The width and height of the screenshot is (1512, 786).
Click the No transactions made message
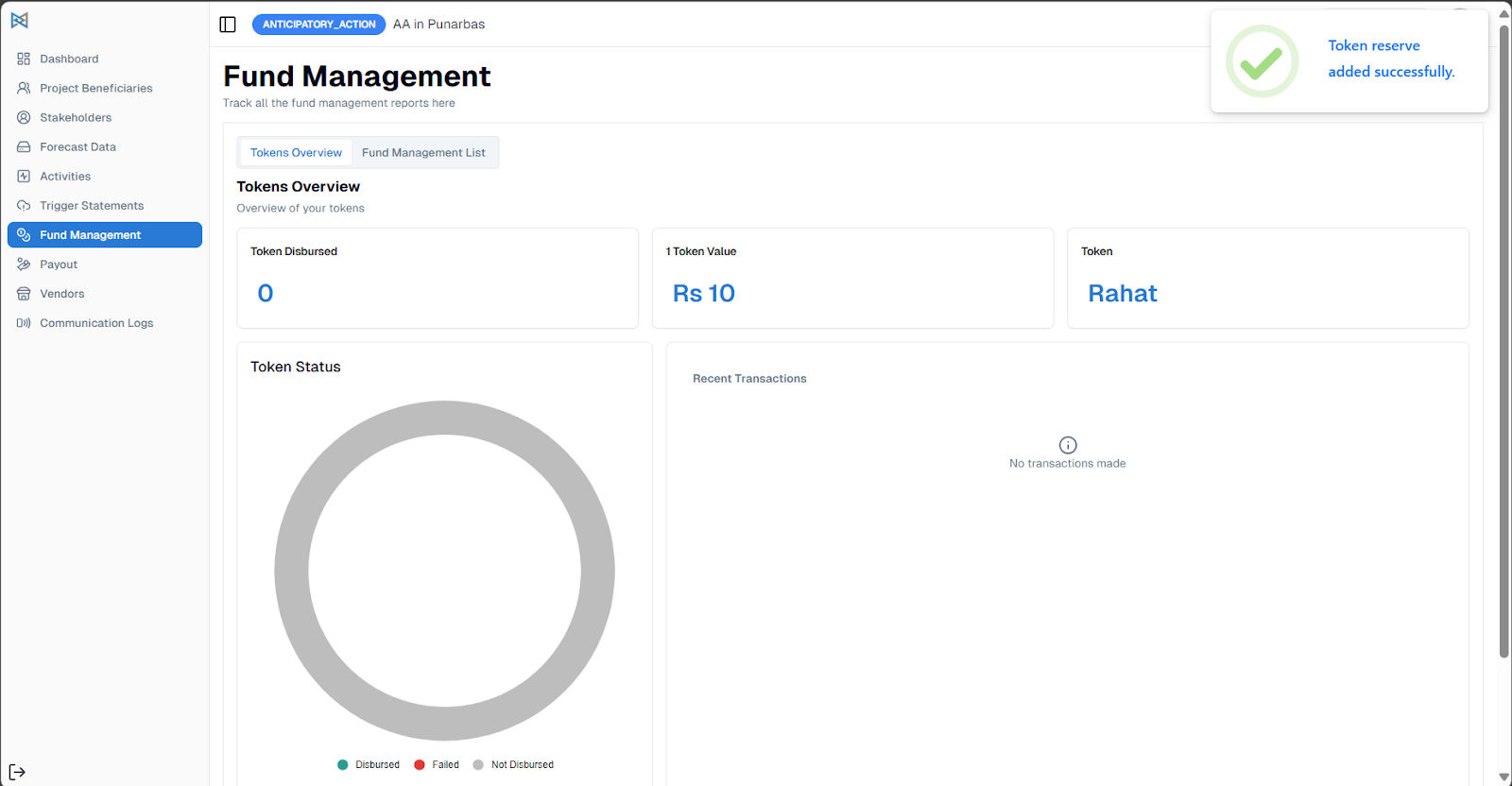(1068, 463)
